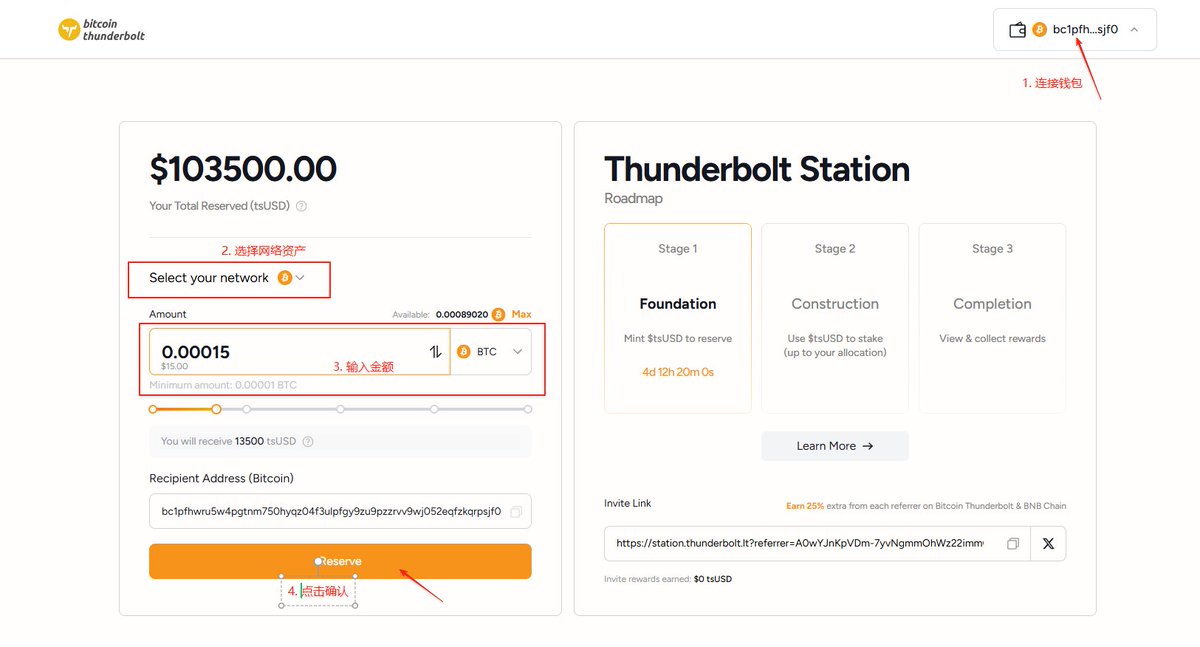Click the slider's active handle
This screenshot has width=1200, height=647.
[x=216, y=409]
